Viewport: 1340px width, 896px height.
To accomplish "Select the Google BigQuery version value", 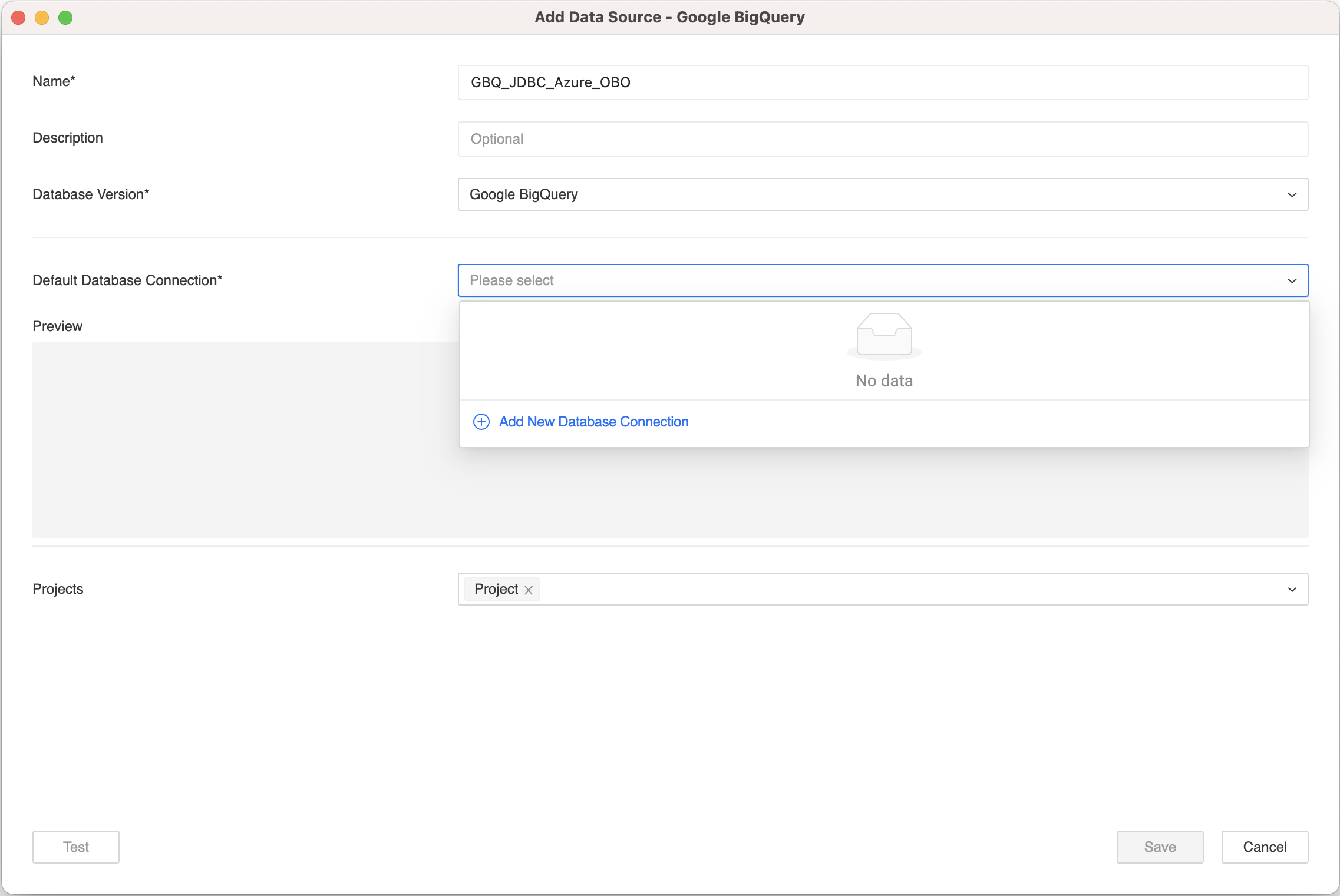I will click(523, 194).
